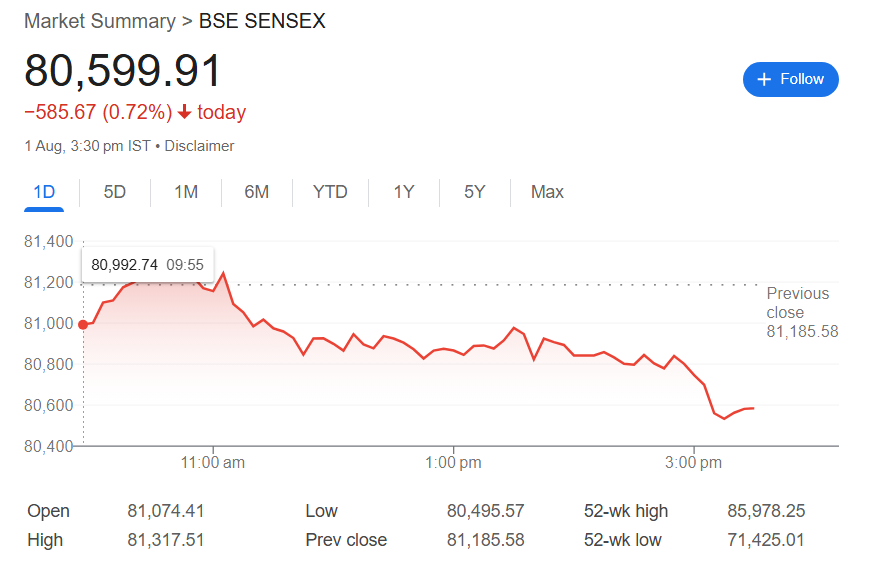Show the 1Y chart range
Viewport: 882px width, 575px height.
click(404, 192)
